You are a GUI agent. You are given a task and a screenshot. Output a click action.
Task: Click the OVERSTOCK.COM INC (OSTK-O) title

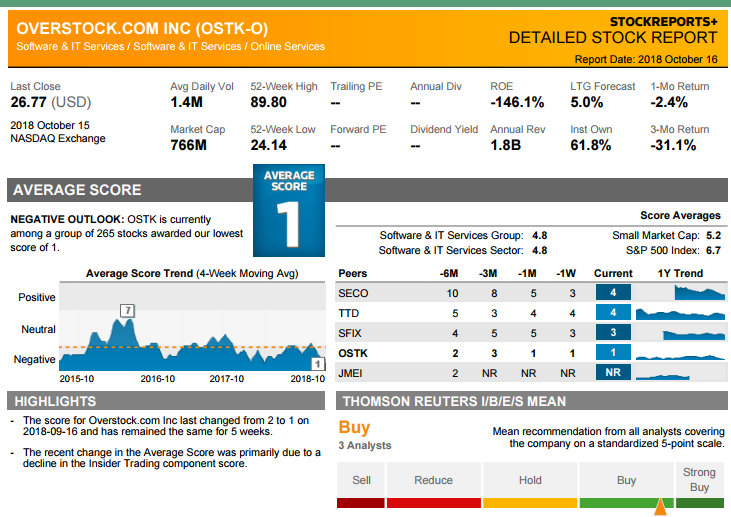click(142, 28)
